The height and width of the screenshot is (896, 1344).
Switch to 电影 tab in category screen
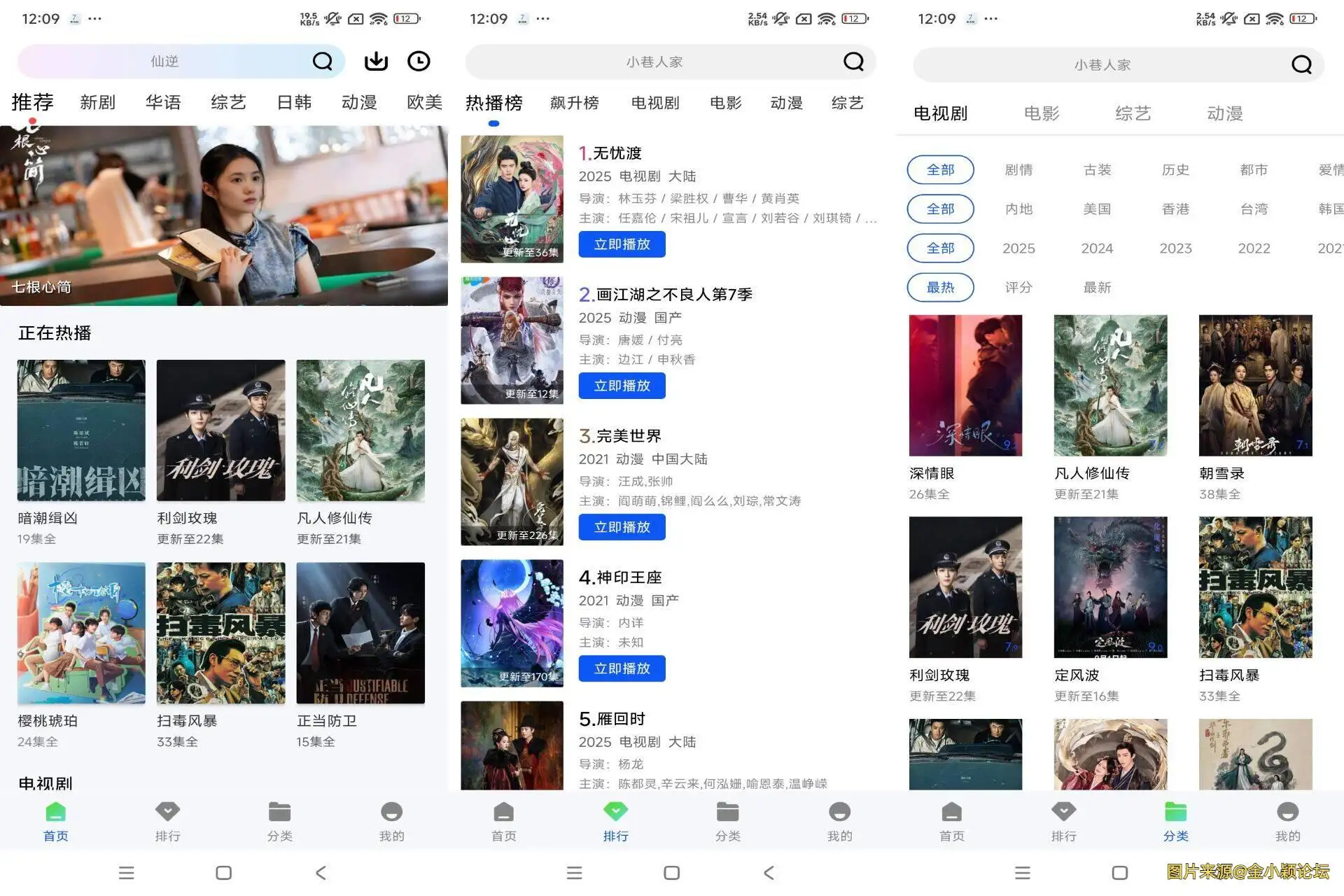click(x=1041, y=113)
